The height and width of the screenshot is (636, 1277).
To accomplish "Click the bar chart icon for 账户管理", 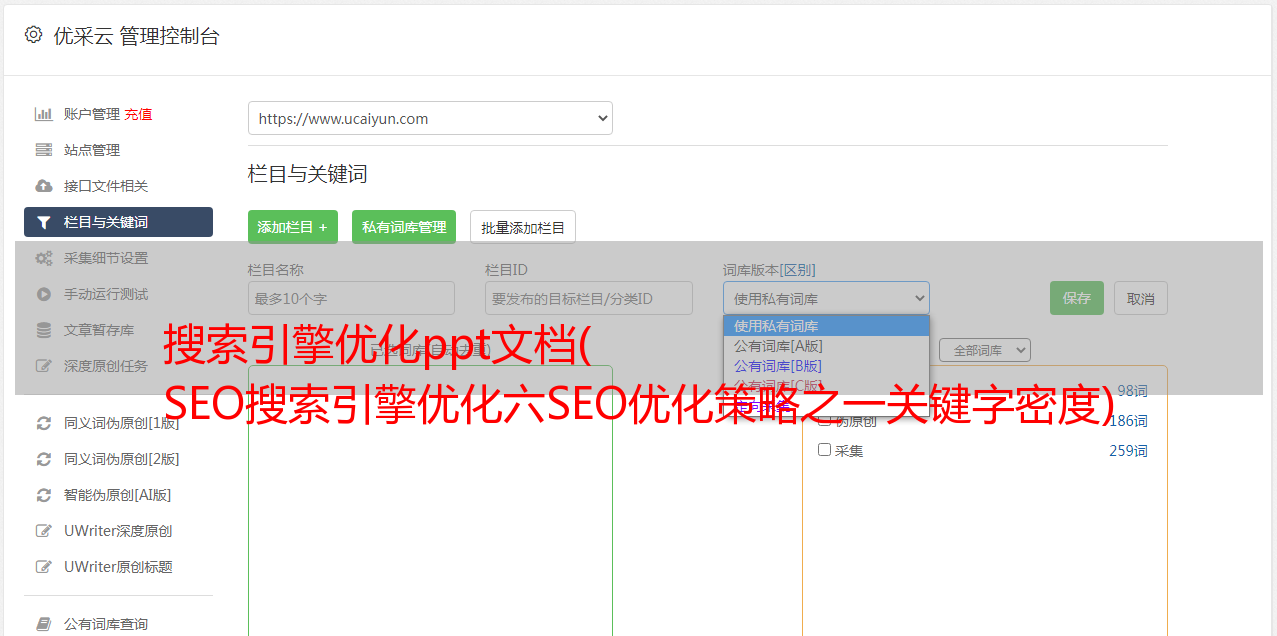I will 44,114.
